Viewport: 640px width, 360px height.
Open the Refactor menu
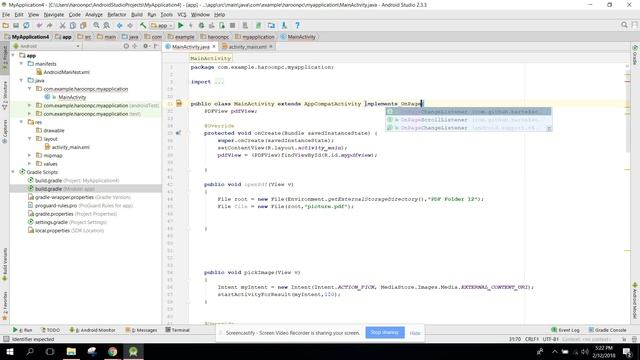117,15
